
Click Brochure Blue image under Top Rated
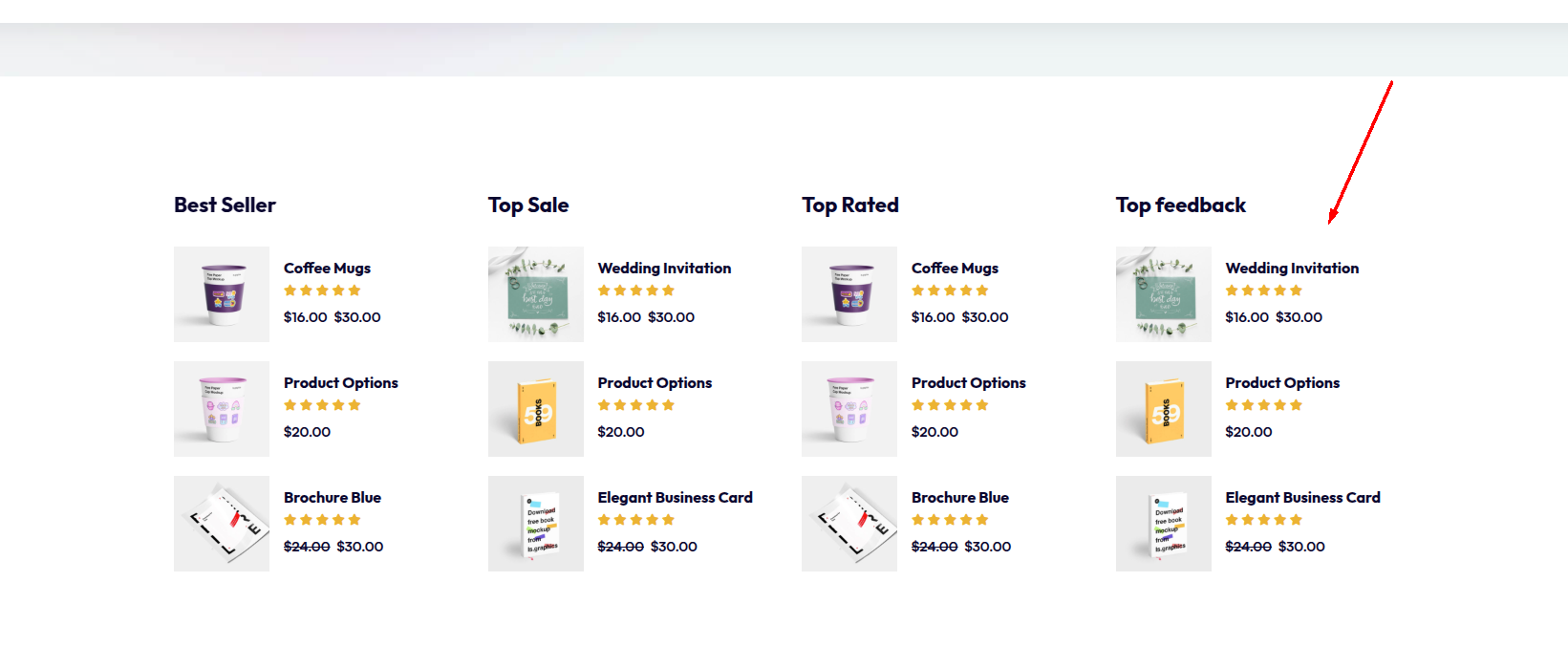click(849, 524)
